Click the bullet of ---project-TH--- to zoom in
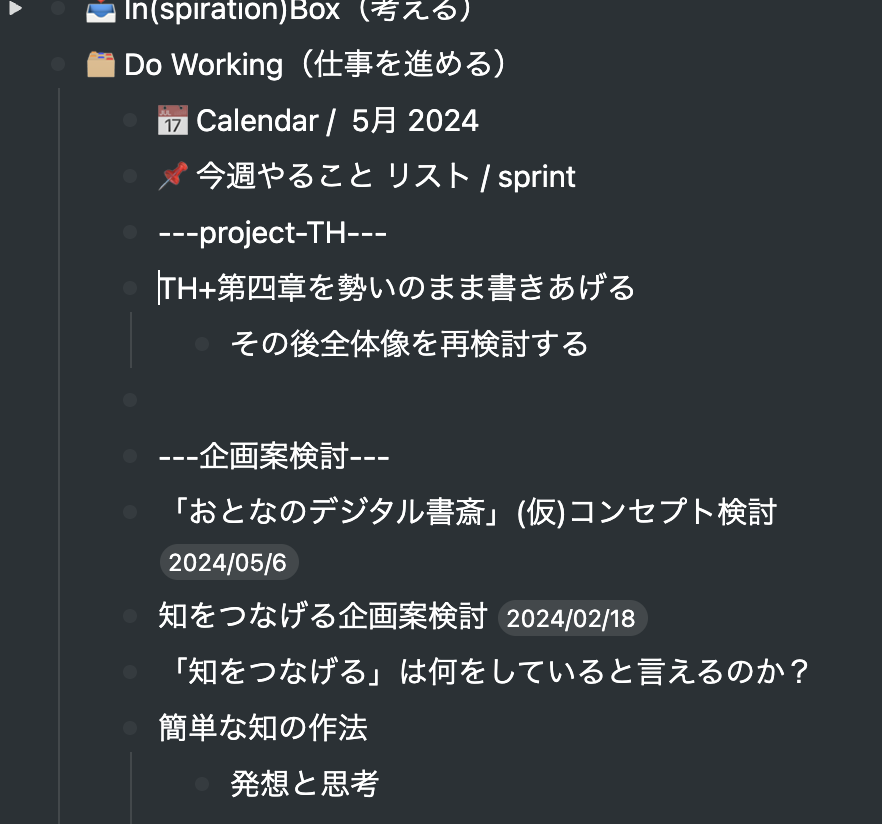 [130, 232]
